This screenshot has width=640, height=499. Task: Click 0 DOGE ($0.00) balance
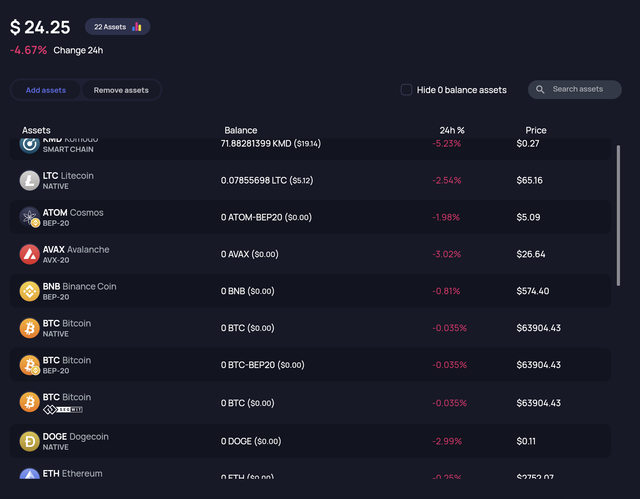click(x=251, y=441)
